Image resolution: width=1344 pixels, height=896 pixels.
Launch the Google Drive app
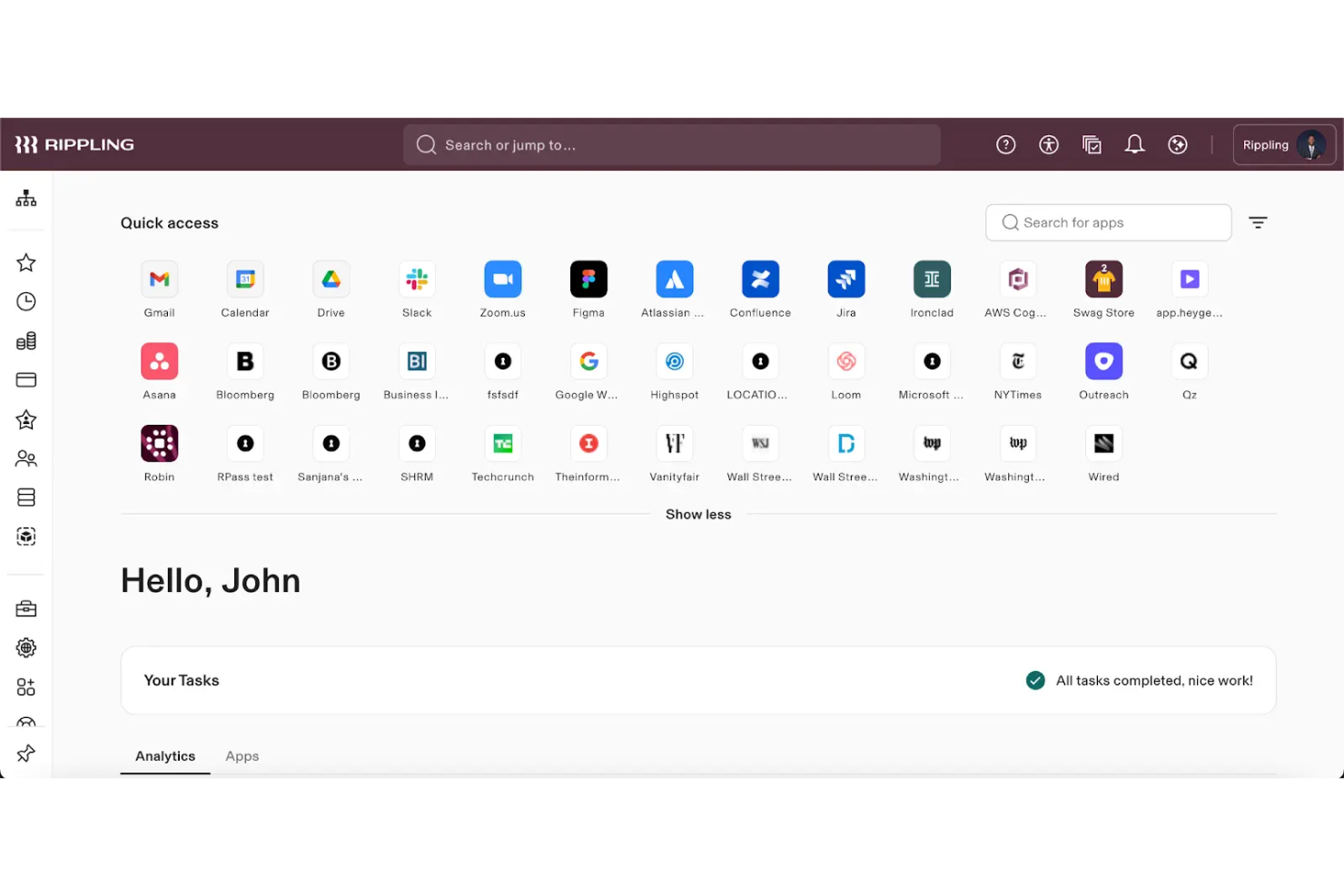click(331, 280)
